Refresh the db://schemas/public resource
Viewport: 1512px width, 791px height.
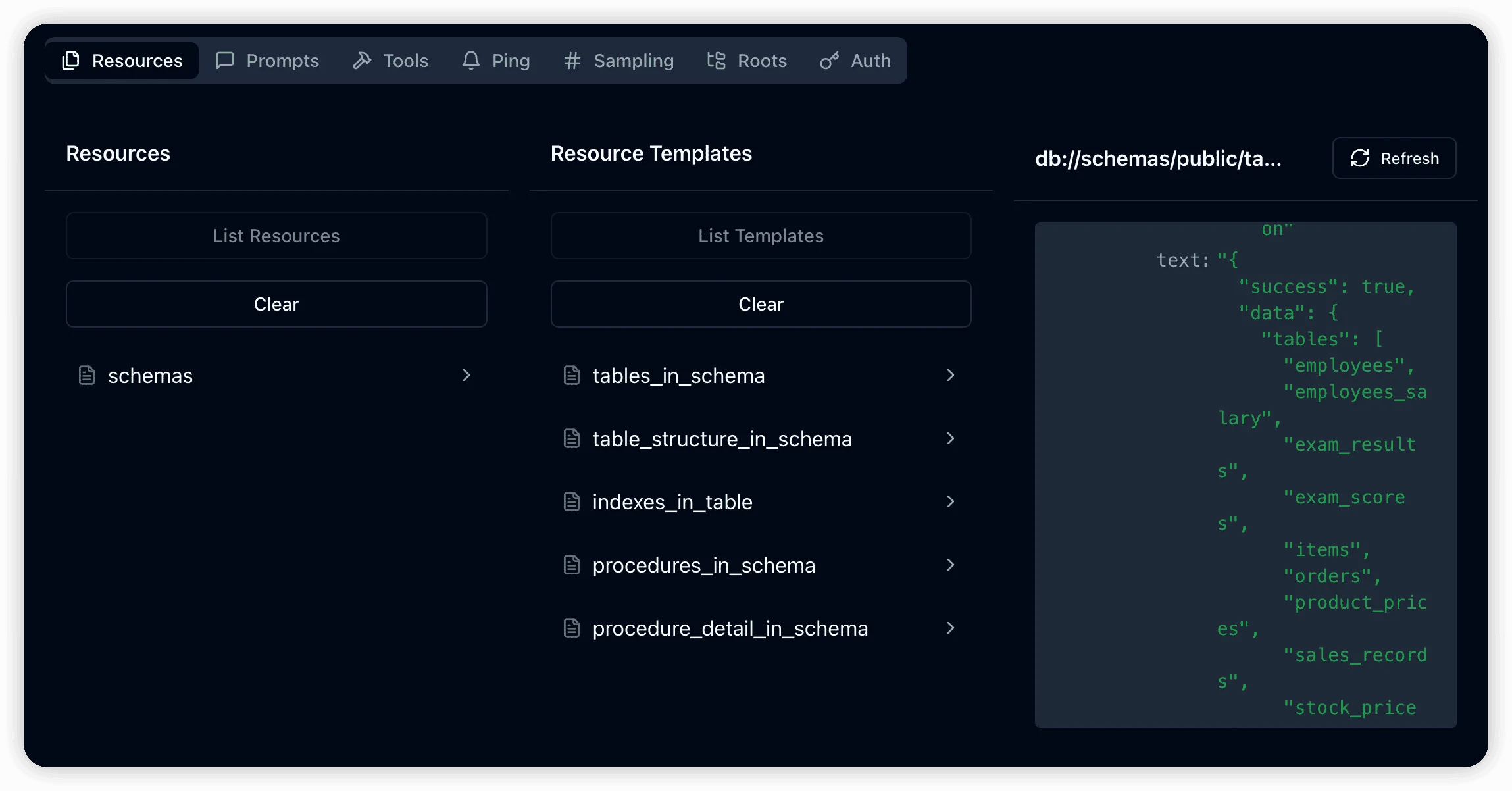point(1394,158)
